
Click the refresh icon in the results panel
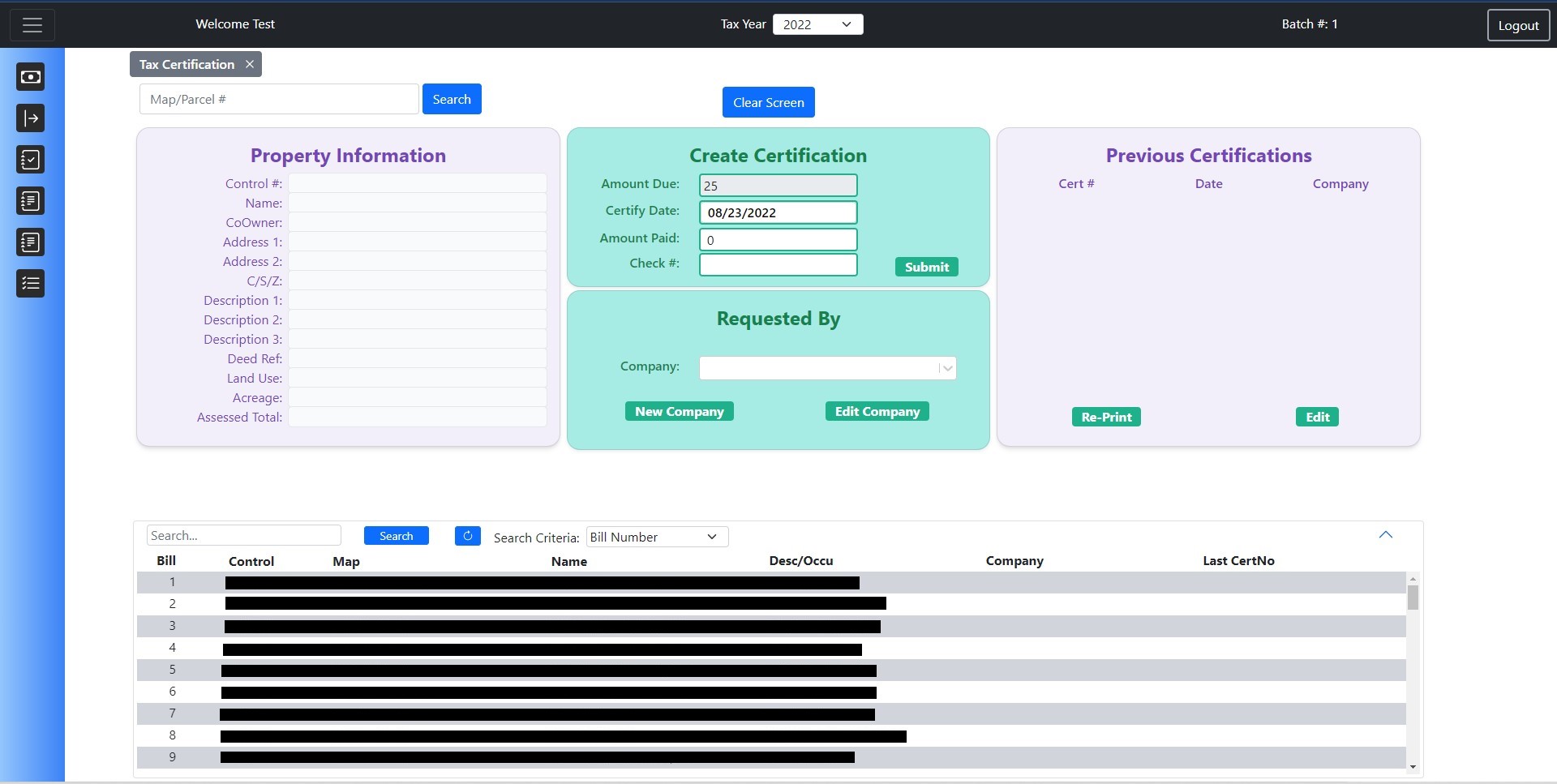pos(468,536)
